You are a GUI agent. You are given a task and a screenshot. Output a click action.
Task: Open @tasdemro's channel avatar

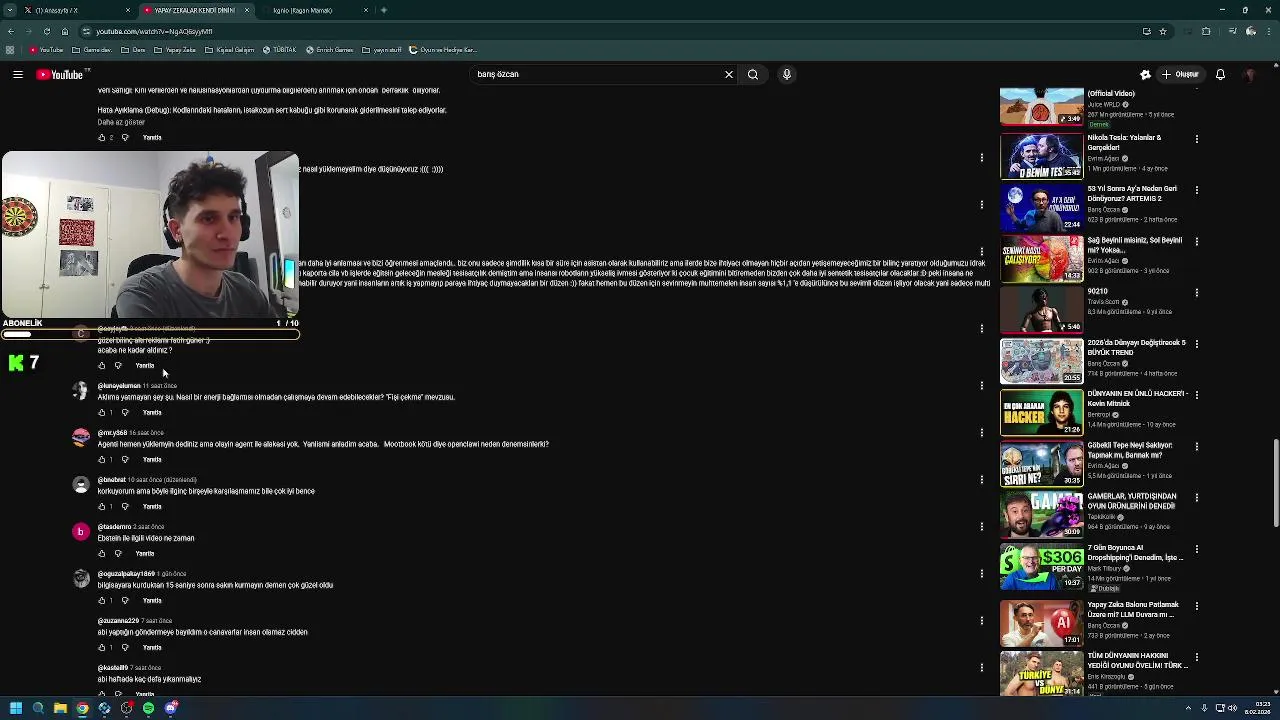click(81, 531)
